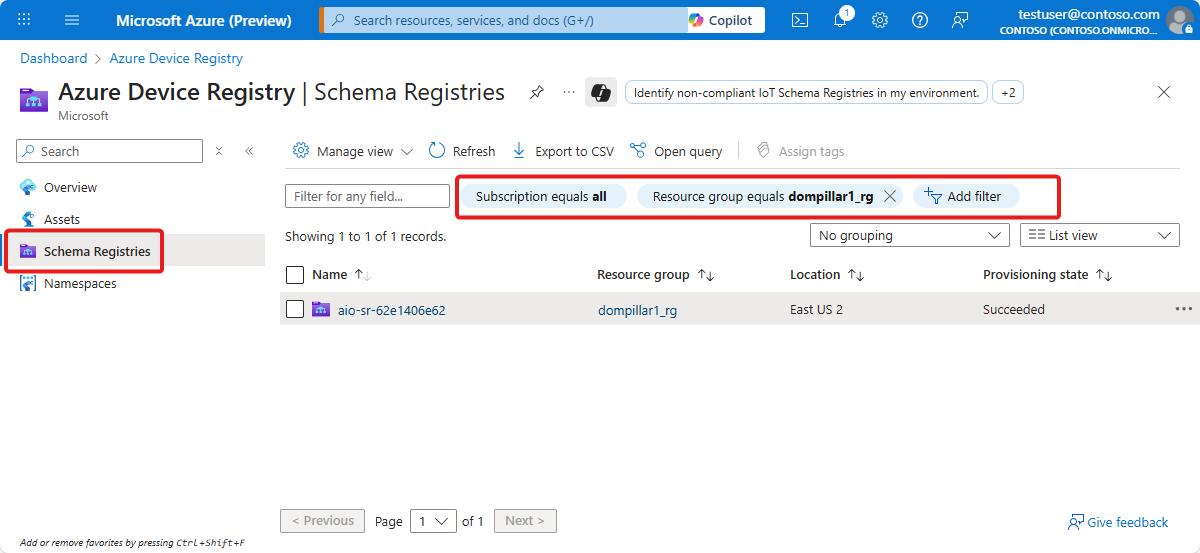Select all rows checkbox in header
The height and width of the screenshot is (553, 1200).
pyautogui.click(x=295, y=275)
